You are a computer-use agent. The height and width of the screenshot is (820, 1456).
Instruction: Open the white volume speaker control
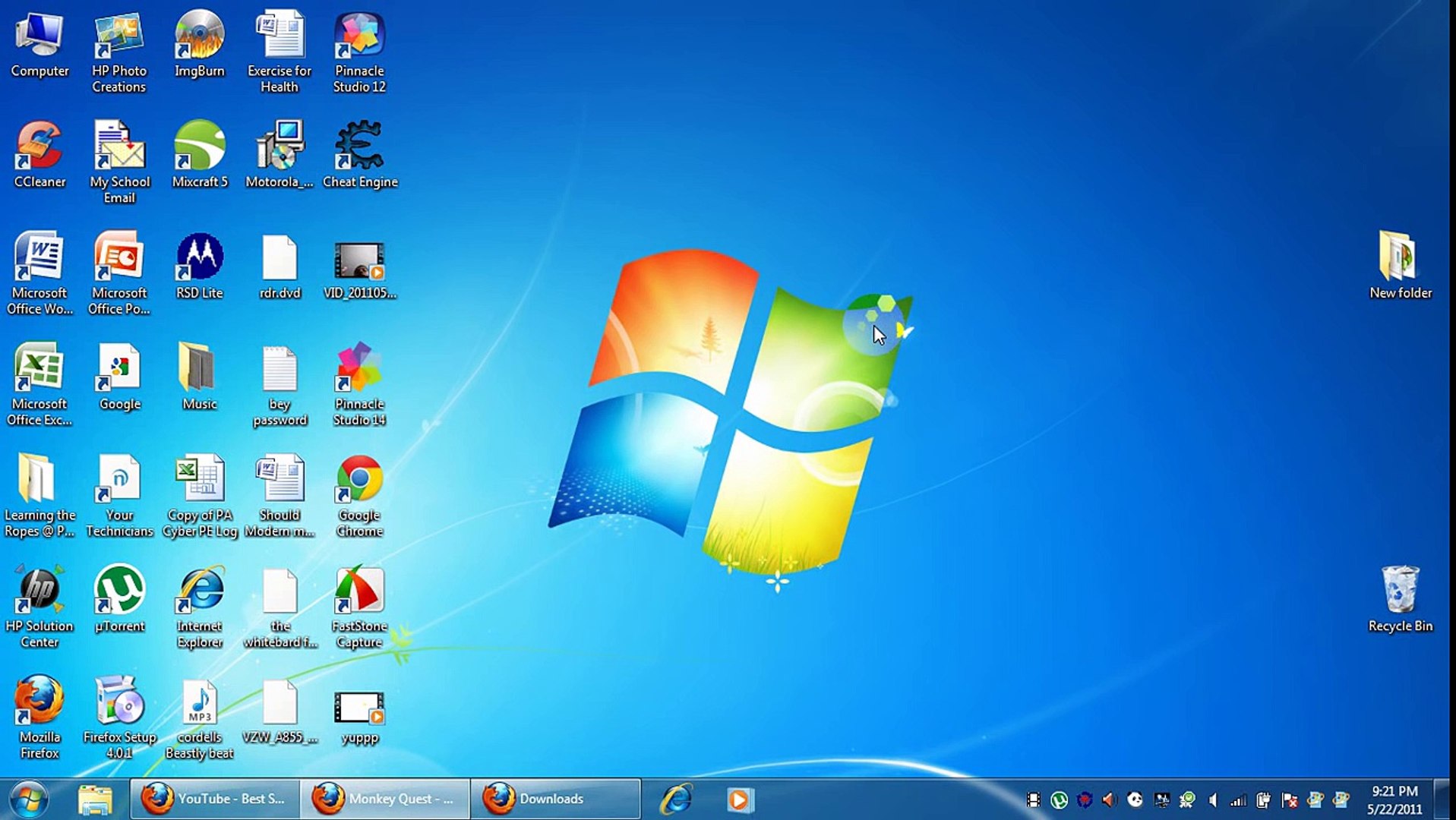(1212, 799)
